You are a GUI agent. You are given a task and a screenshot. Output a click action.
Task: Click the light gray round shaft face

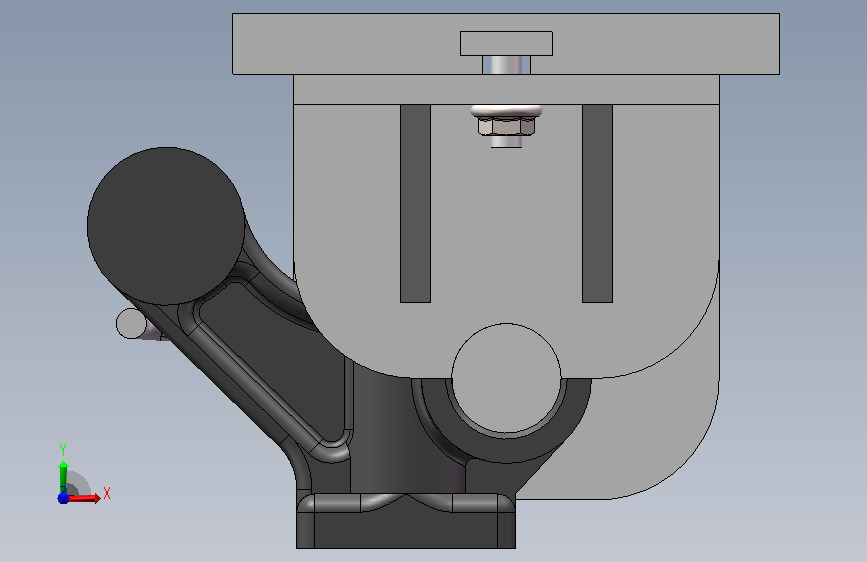506,378
